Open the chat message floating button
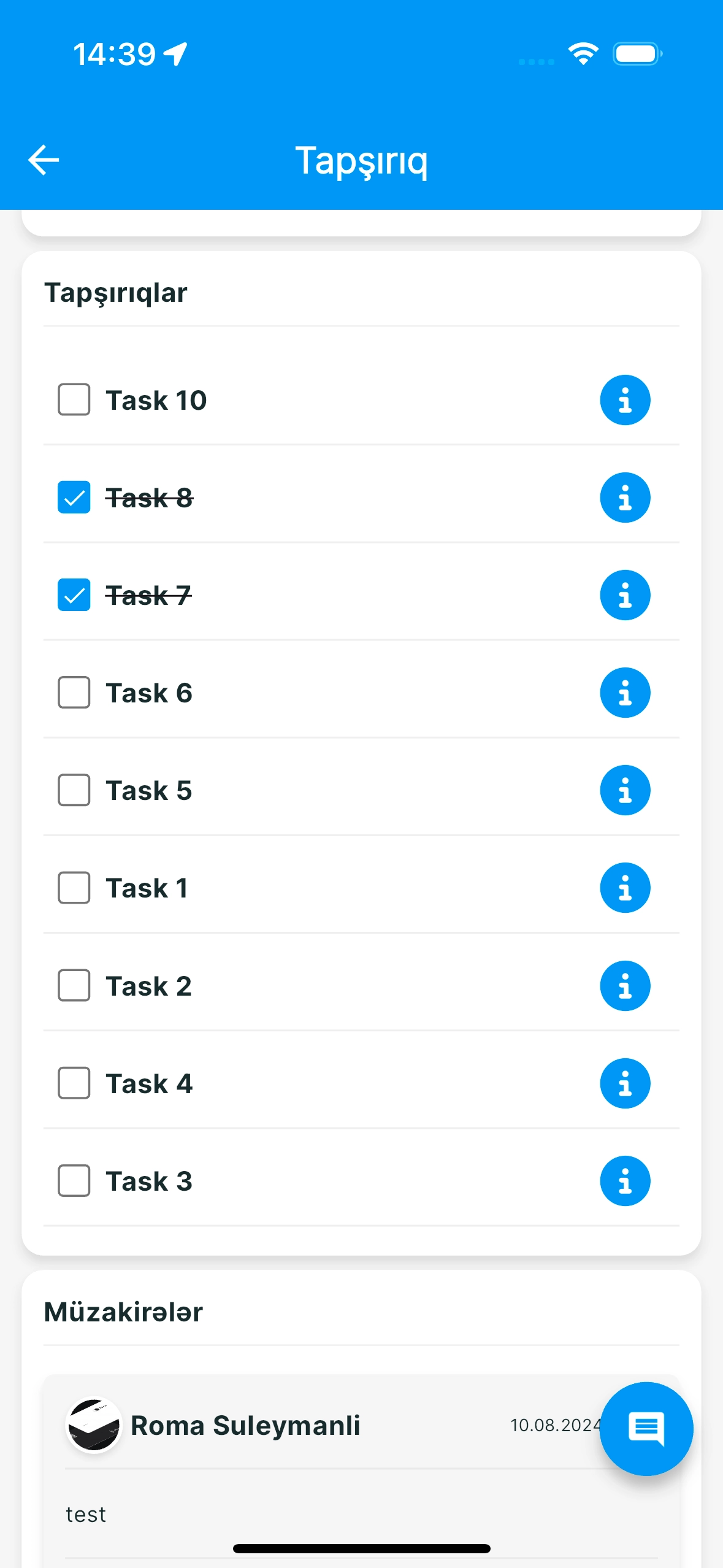Image resolution: width=723 pixels, height=1568 pixels. coord(646,1429)
